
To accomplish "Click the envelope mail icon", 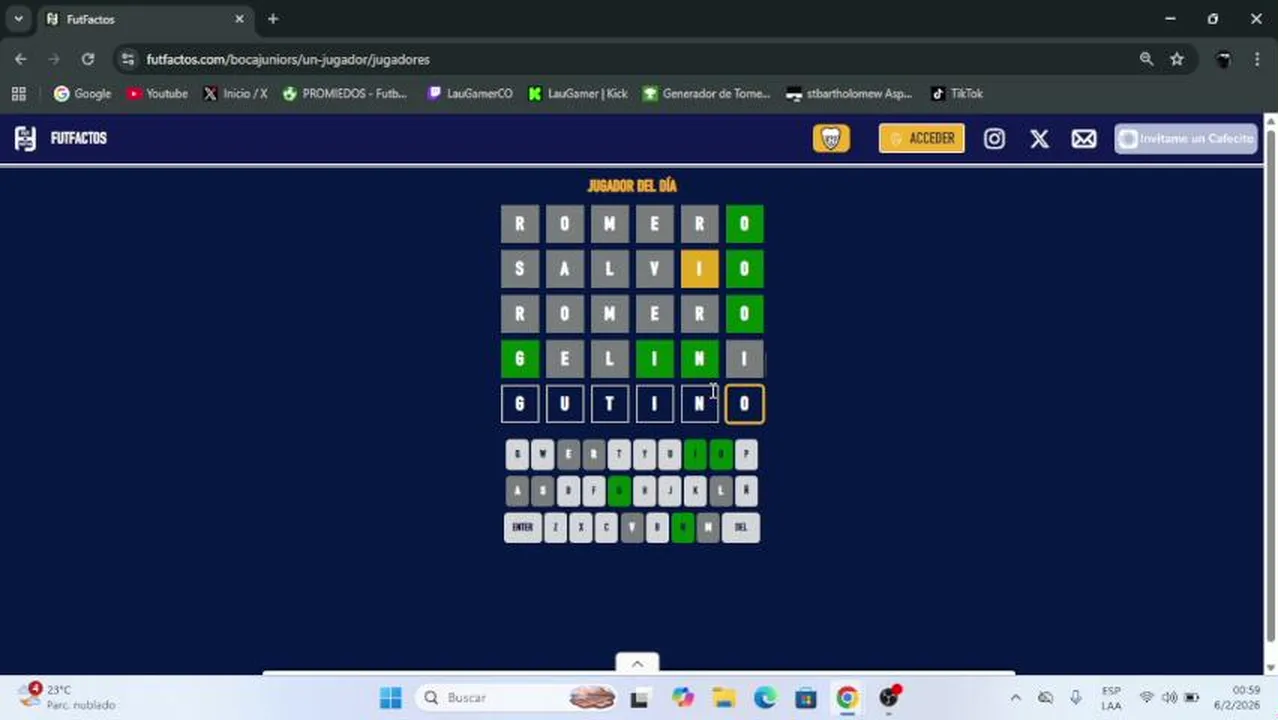I will click(1084, 139).
